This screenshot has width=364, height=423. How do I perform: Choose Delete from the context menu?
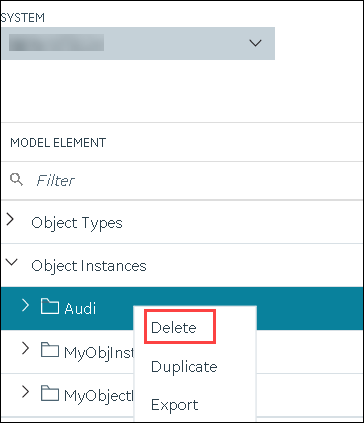[x=174, y=328]
